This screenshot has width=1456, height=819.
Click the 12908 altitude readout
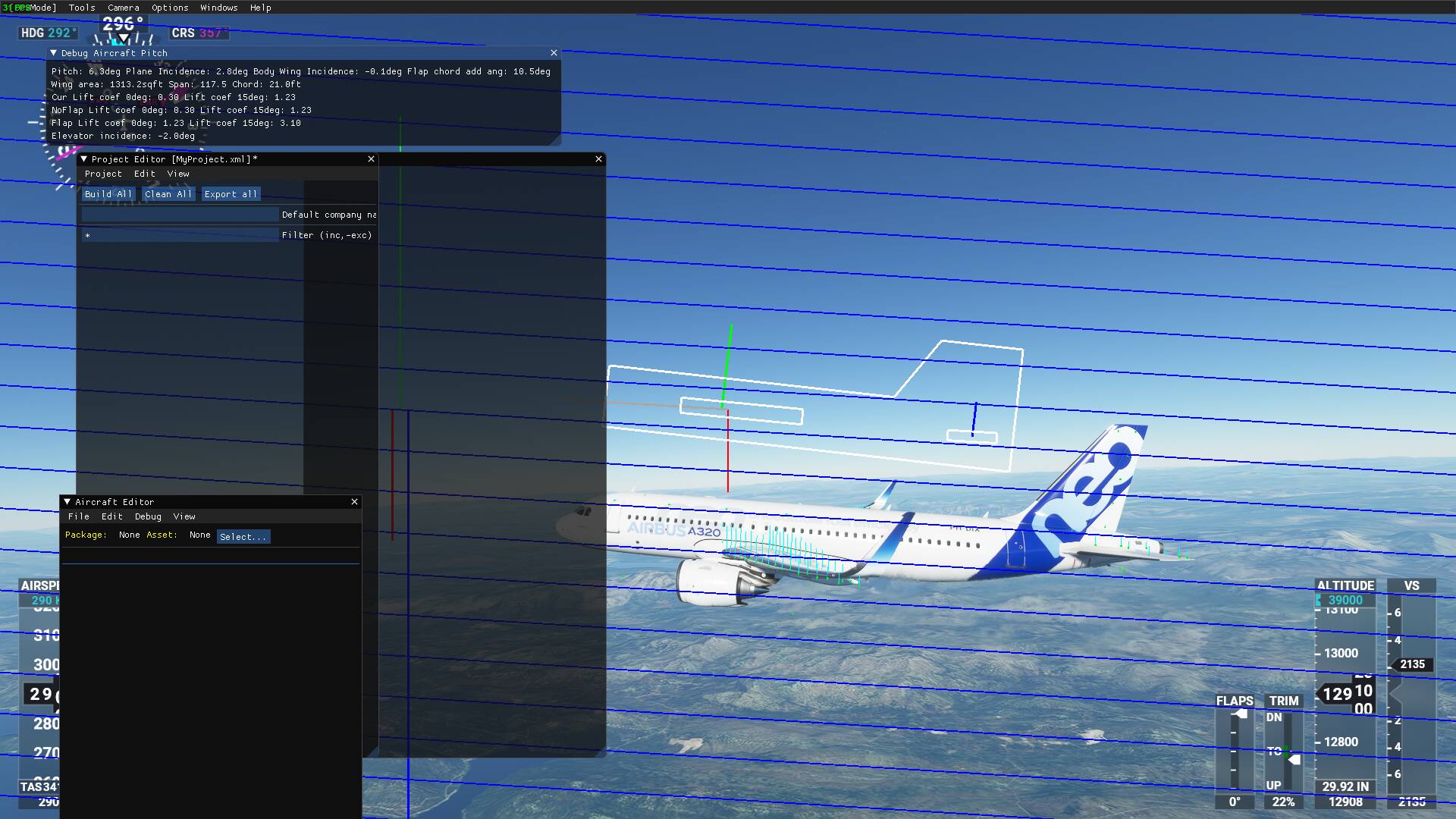point(1345,802)
